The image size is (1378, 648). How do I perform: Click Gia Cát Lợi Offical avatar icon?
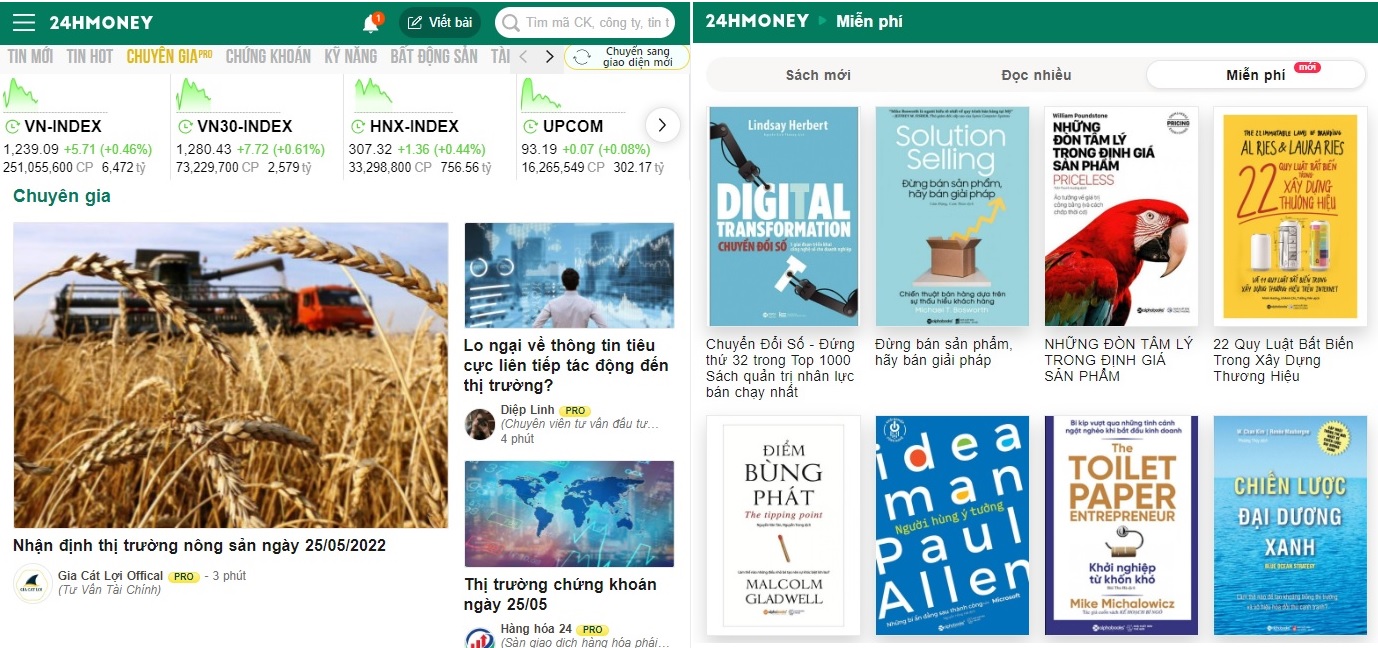[x=33, y=583]
